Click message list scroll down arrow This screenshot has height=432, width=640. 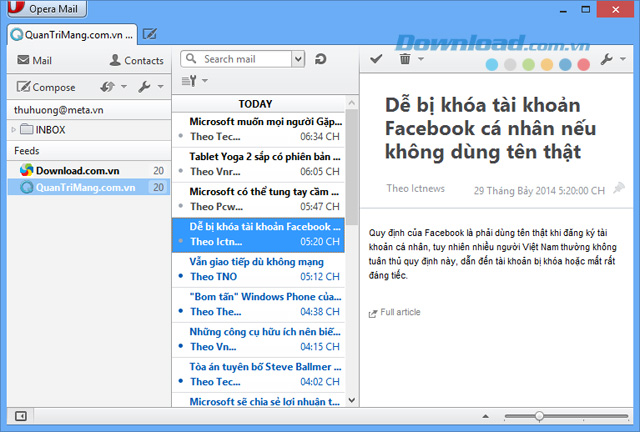coord(352,400)
